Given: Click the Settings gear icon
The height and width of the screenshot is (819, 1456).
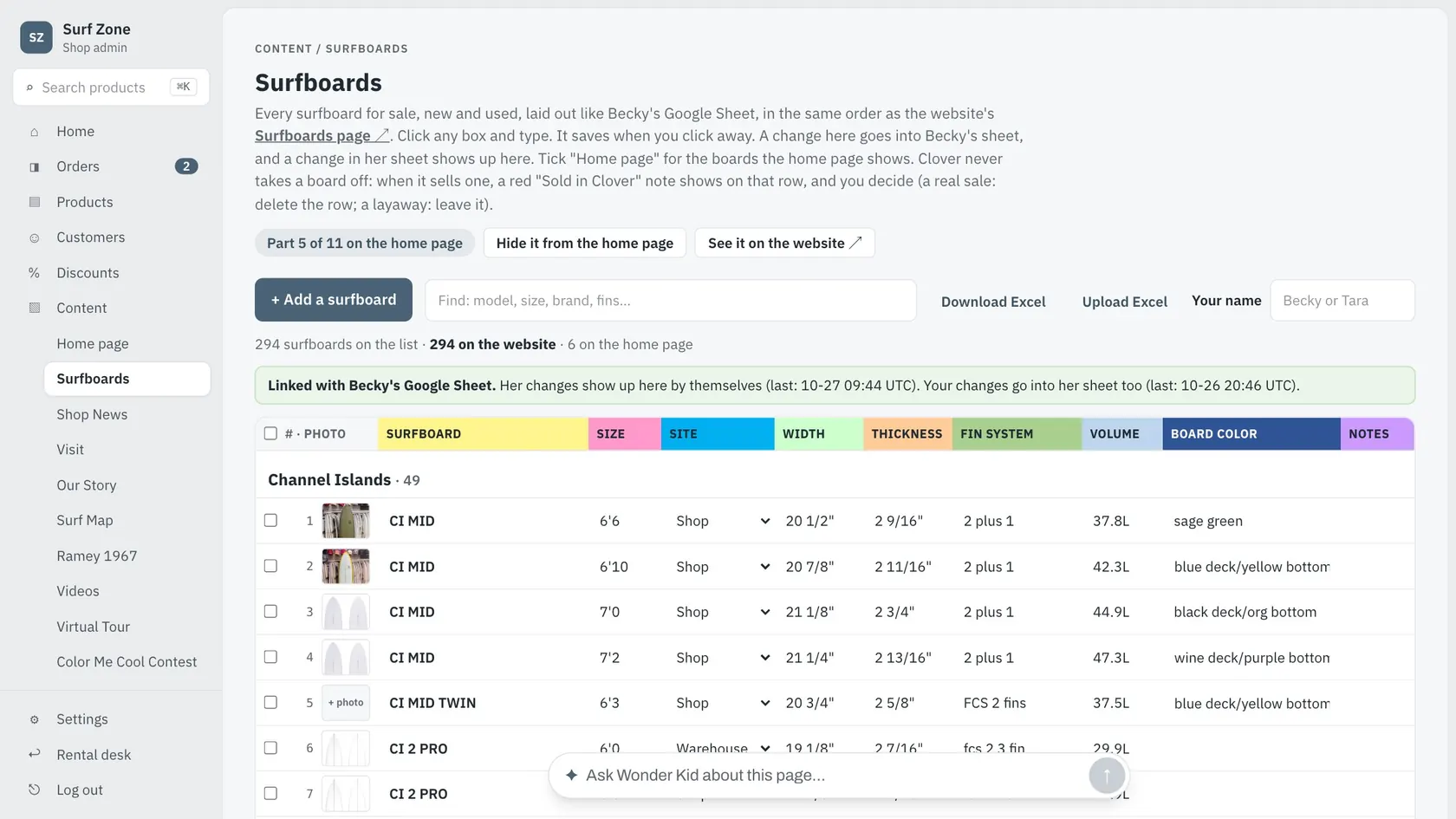Looking at the screenshot, I should coord(35,719).
